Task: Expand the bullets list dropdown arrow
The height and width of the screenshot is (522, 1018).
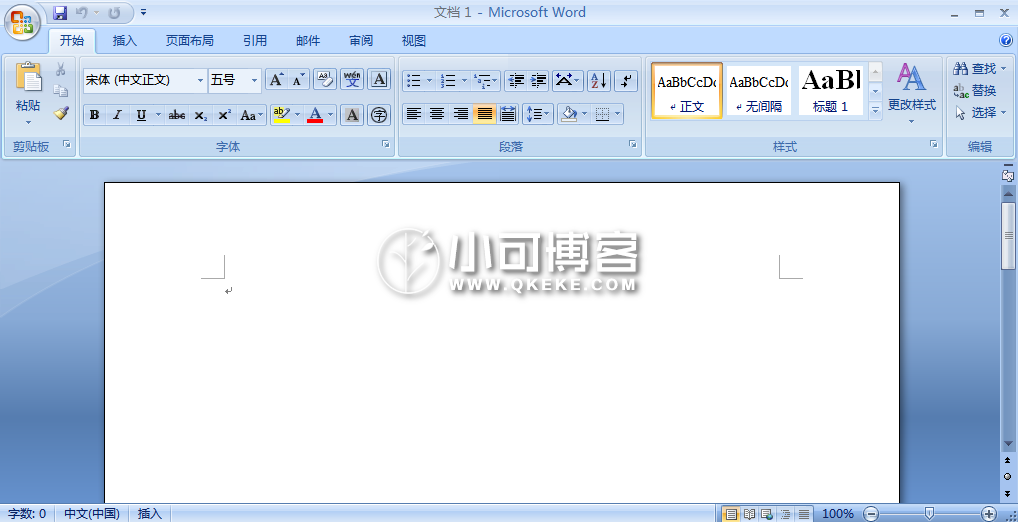Action: coord(429,81)
